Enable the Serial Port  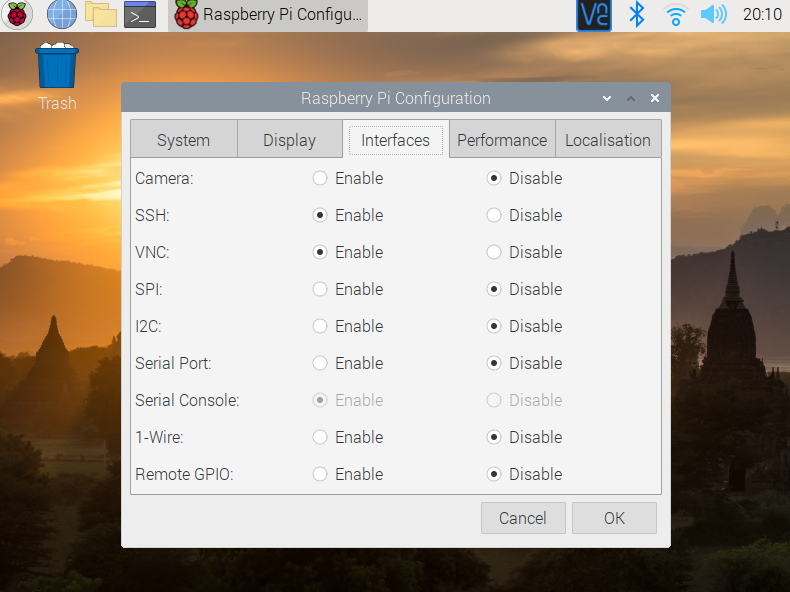tap(348, 363)
